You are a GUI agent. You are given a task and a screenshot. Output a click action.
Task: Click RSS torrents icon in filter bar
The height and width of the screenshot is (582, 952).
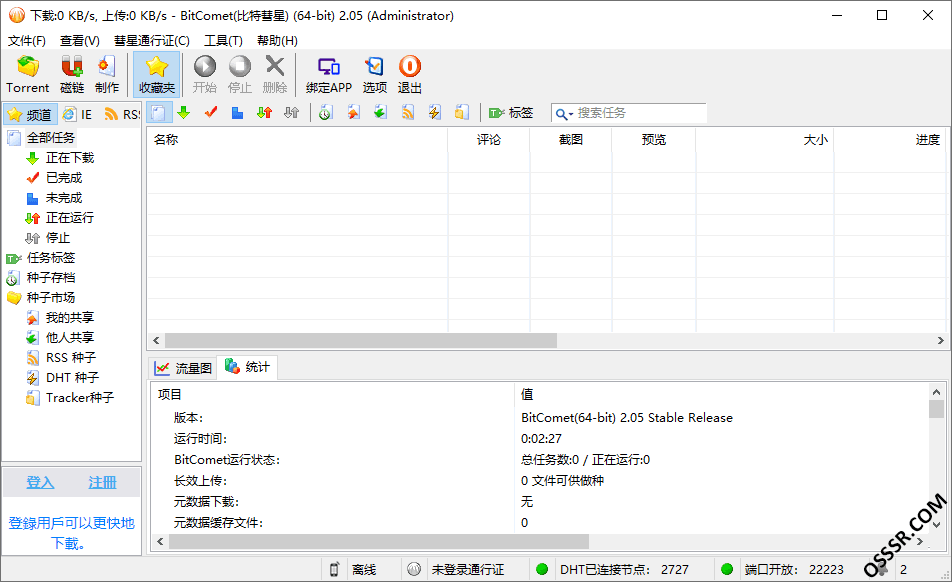tap(407, 113)
